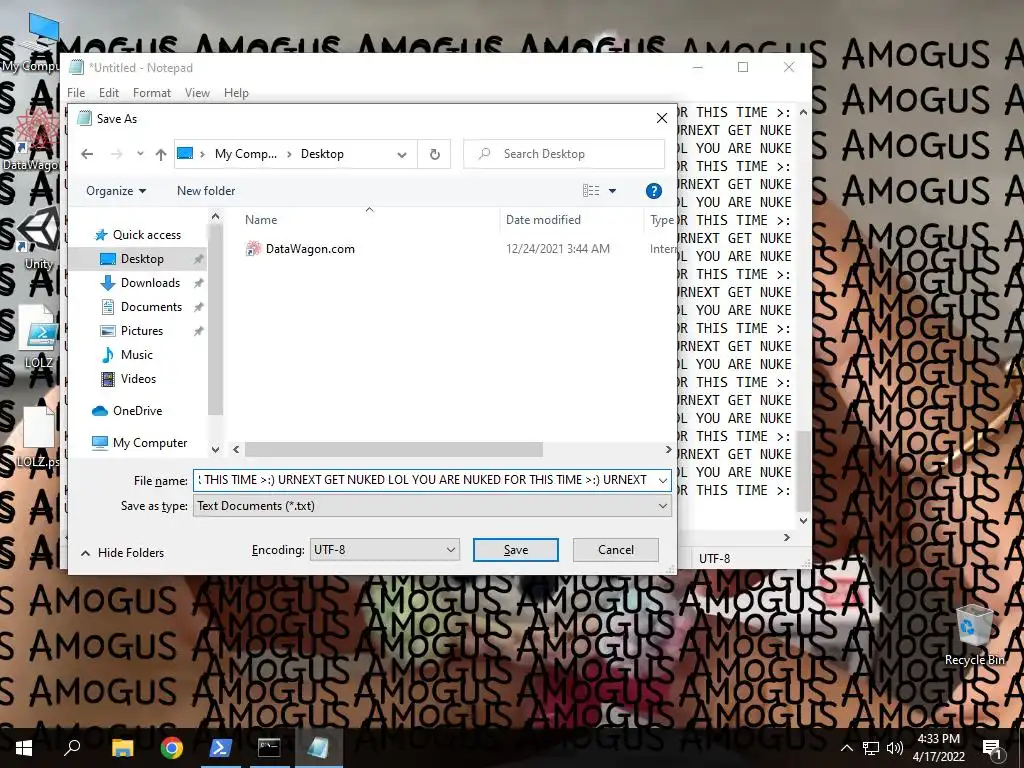This screenshot has height=768, width=1024.
Task: Open PowerShell from taskbar
Action: 220,748
